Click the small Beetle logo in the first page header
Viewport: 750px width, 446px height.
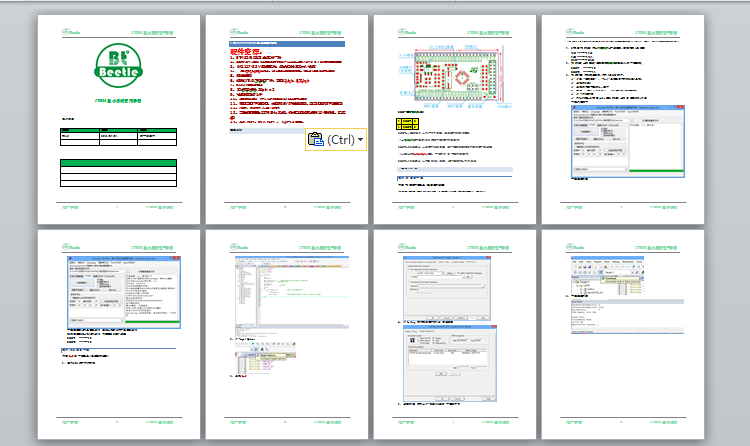click(x=71, y=32)
